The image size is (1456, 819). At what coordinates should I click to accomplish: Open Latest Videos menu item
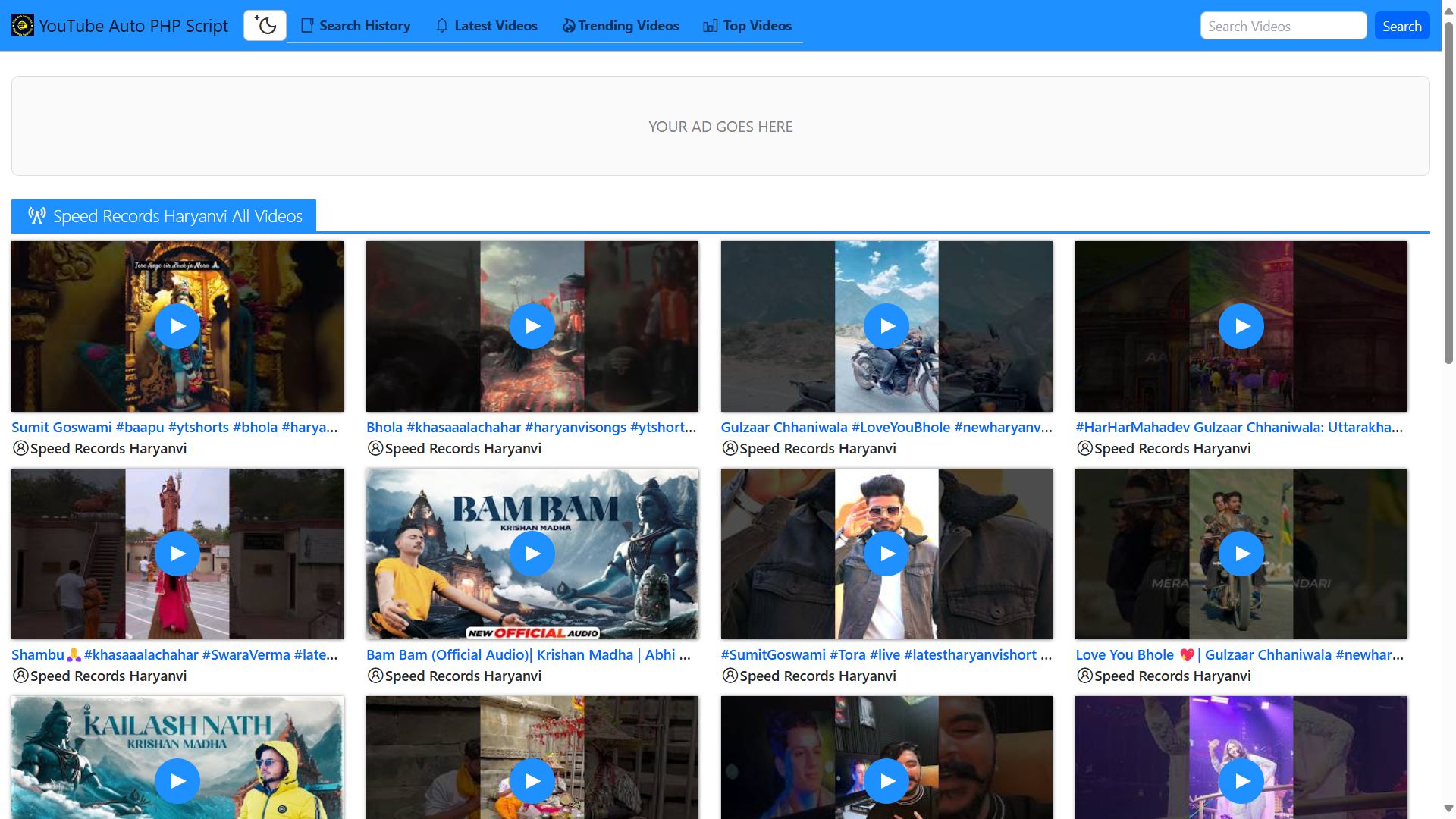(486, 26)
